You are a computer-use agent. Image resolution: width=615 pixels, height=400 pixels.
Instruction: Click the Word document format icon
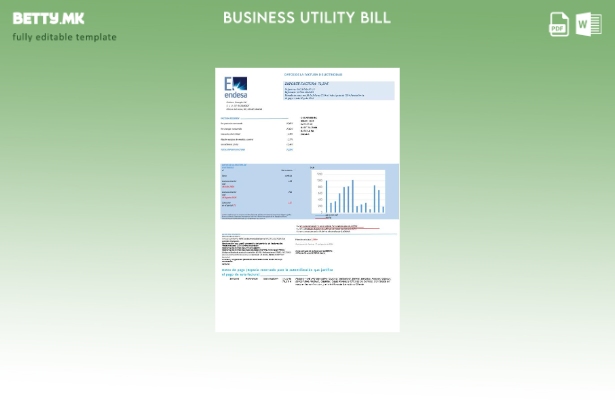pos(588,24)
